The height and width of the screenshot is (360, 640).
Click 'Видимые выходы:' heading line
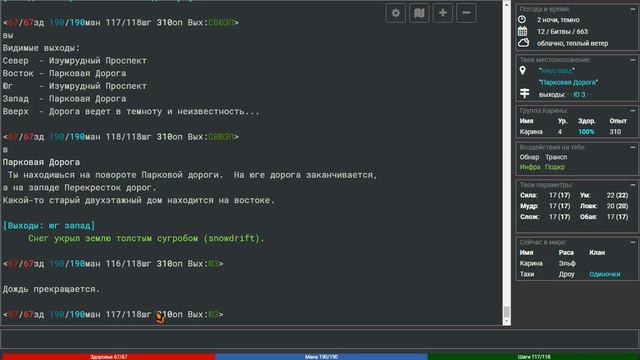41,48
